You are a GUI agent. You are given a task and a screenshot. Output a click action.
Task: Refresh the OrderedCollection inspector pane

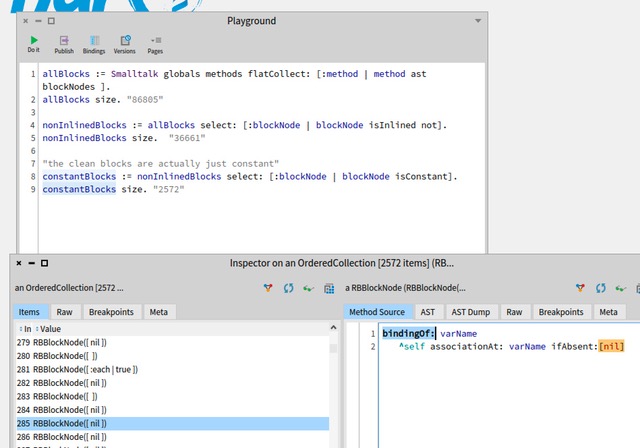pyautogui.click(x=289, y=288)
